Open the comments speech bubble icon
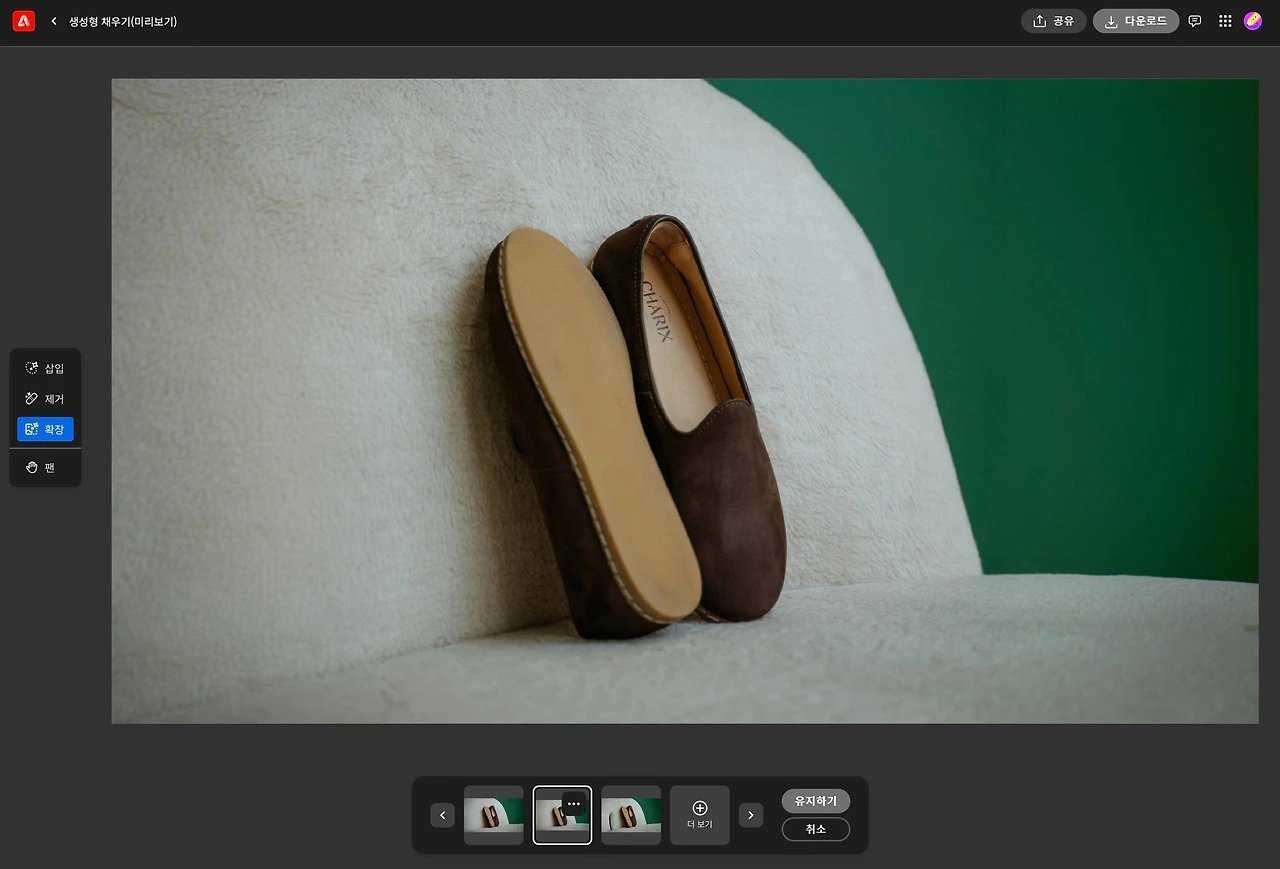 (1195, 21)
